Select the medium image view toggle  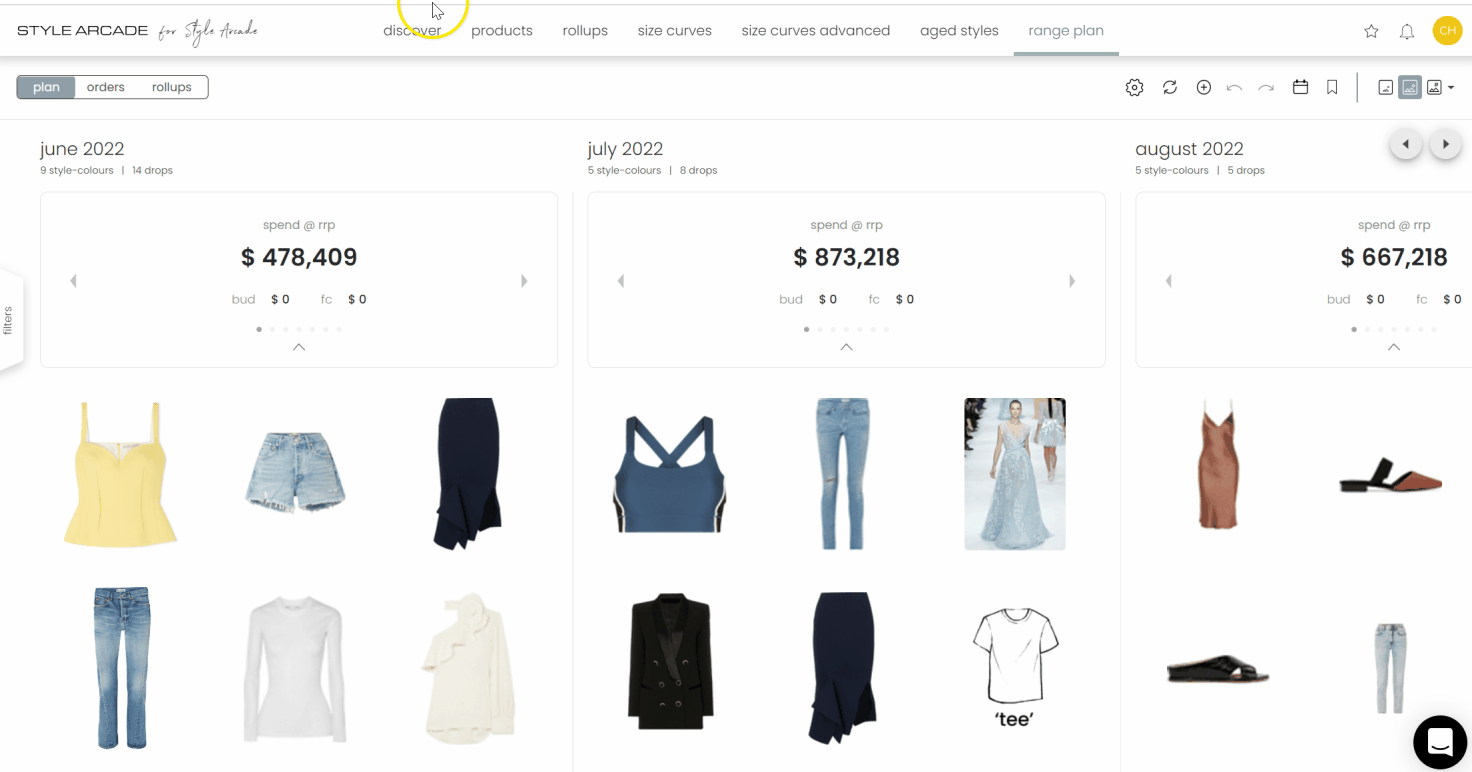(x=1410, y=88)
